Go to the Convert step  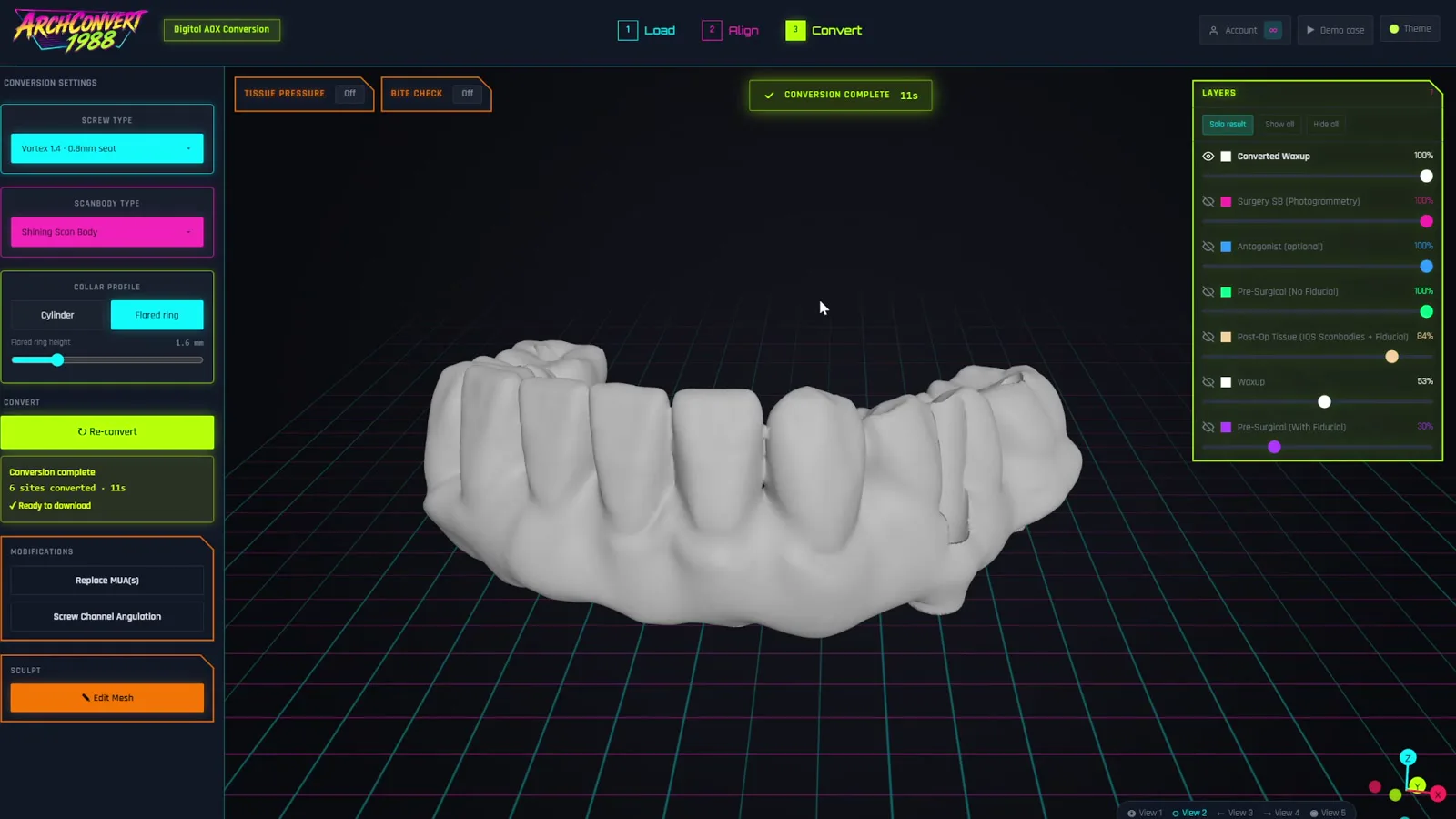(x=824, y=30)
